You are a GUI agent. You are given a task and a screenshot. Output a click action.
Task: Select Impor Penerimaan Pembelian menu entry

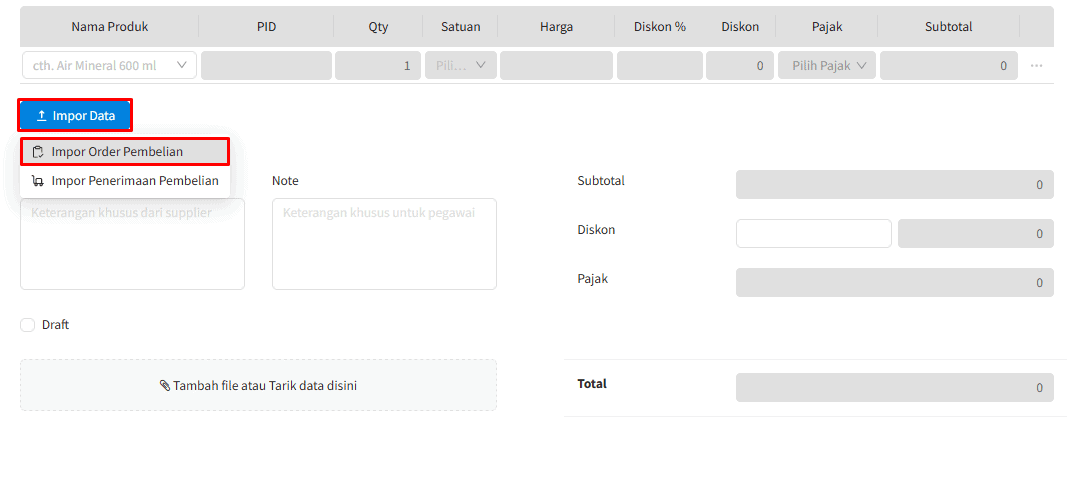[125, 182]
